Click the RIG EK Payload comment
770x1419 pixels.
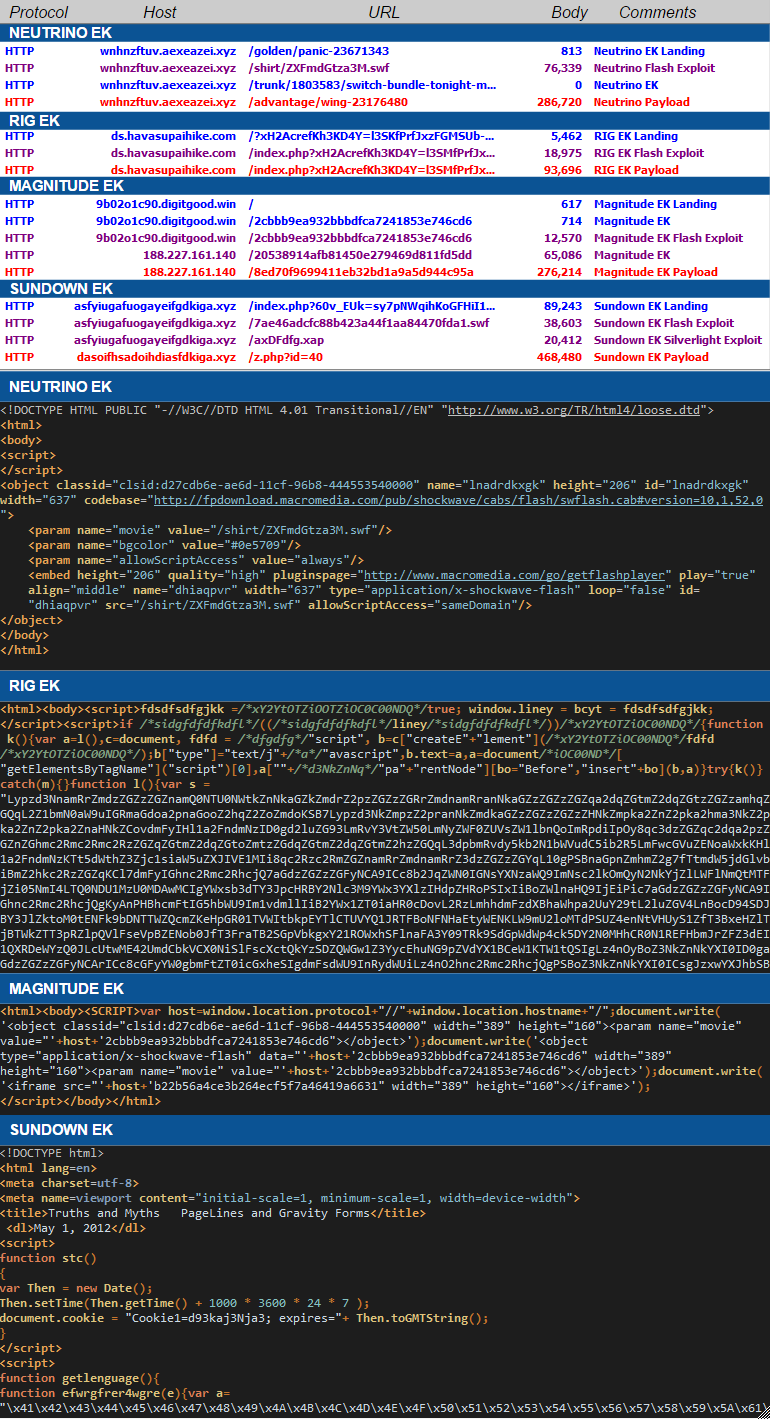(636, 170)
